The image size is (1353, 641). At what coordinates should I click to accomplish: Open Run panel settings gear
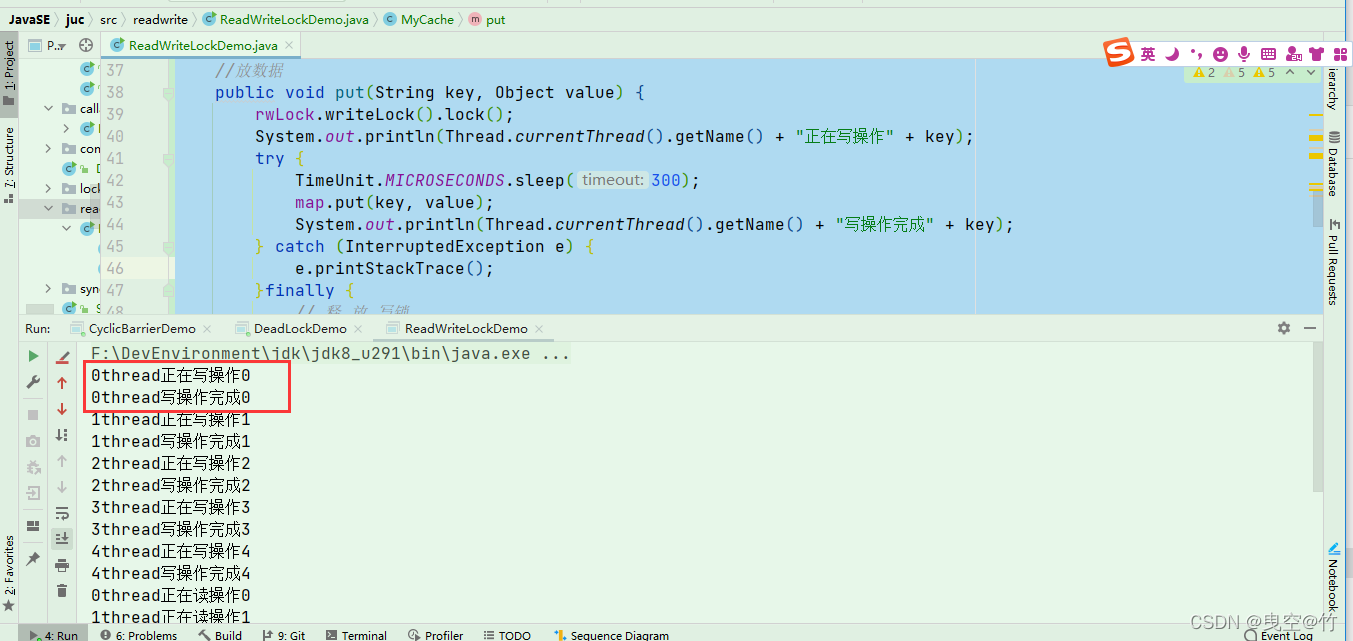pyautogui.click(x=1284, y=328)
